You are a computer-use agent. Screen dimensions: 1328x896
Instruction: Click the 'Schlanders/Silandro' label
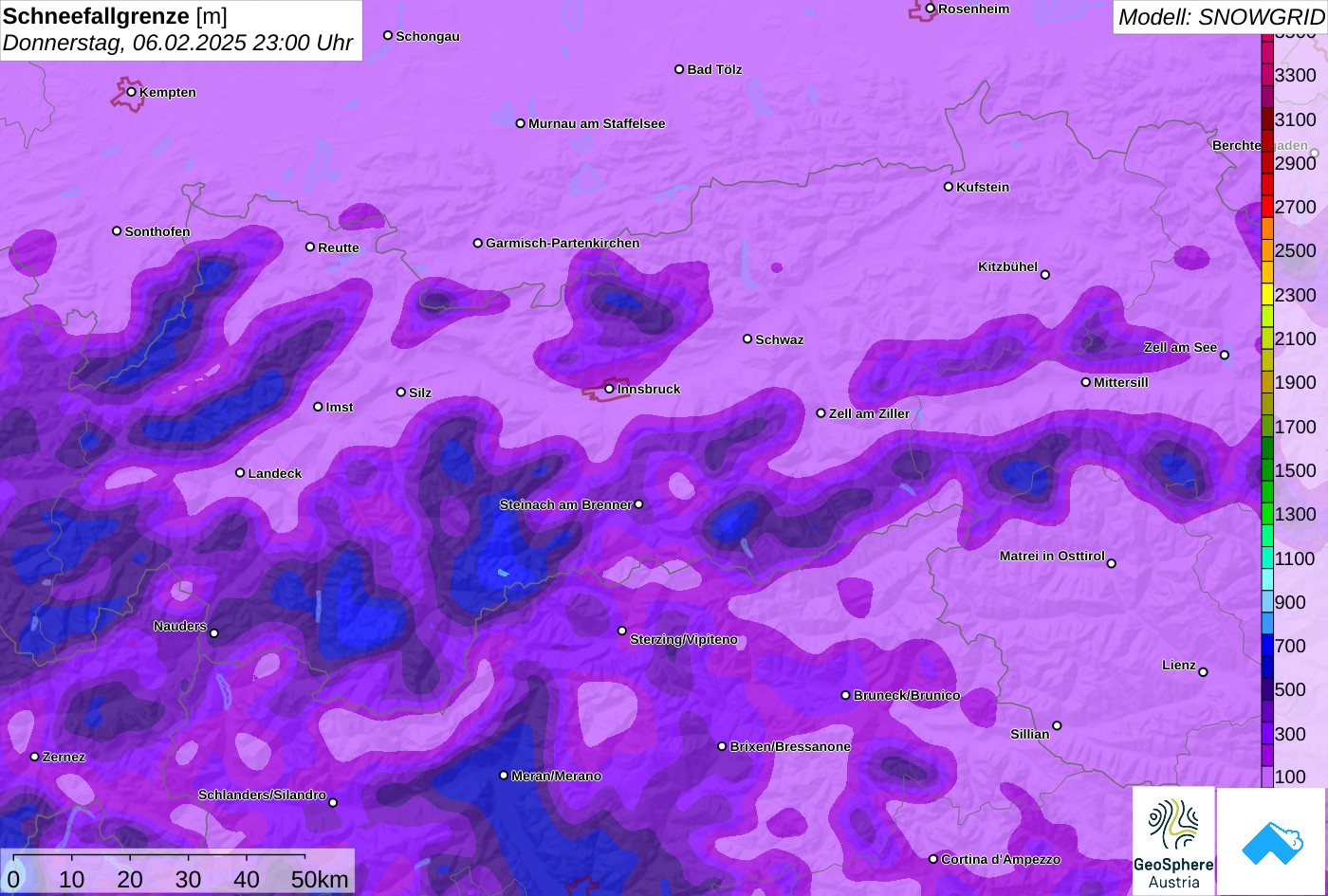tap(262, 795)
